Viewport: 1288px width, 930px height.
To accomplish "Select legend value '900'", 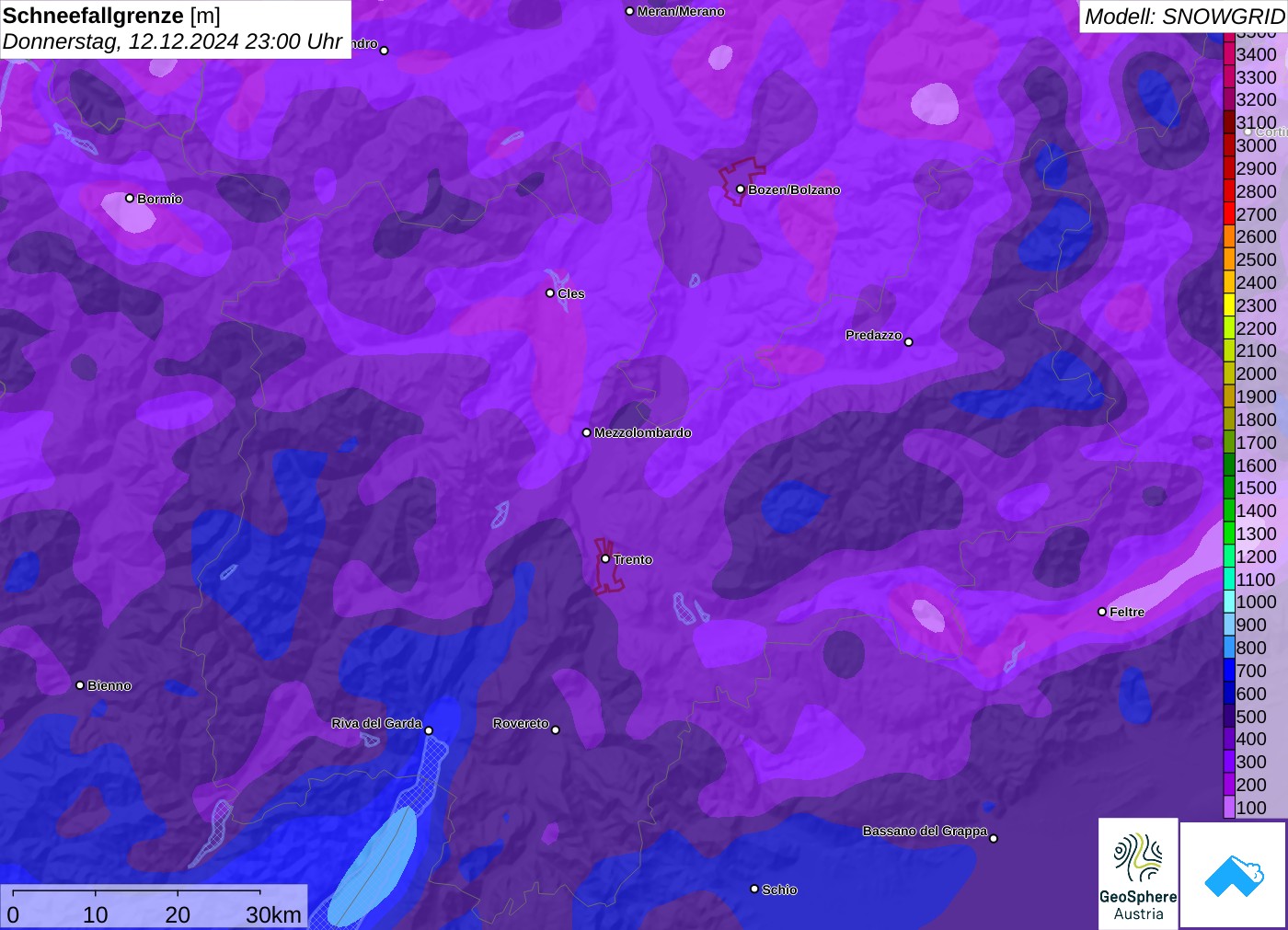I will click(x=1251, y=625).
